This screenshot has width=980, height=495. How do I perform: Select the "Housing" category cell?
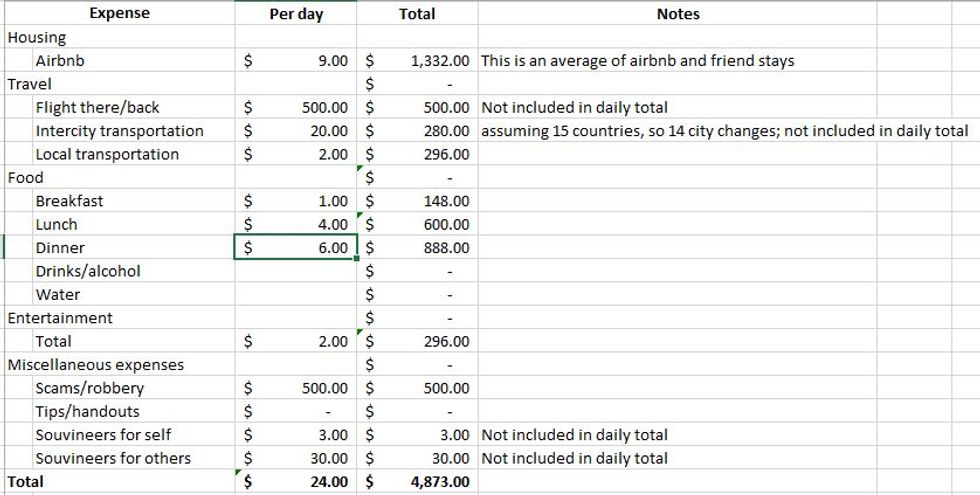click(37, 38)
